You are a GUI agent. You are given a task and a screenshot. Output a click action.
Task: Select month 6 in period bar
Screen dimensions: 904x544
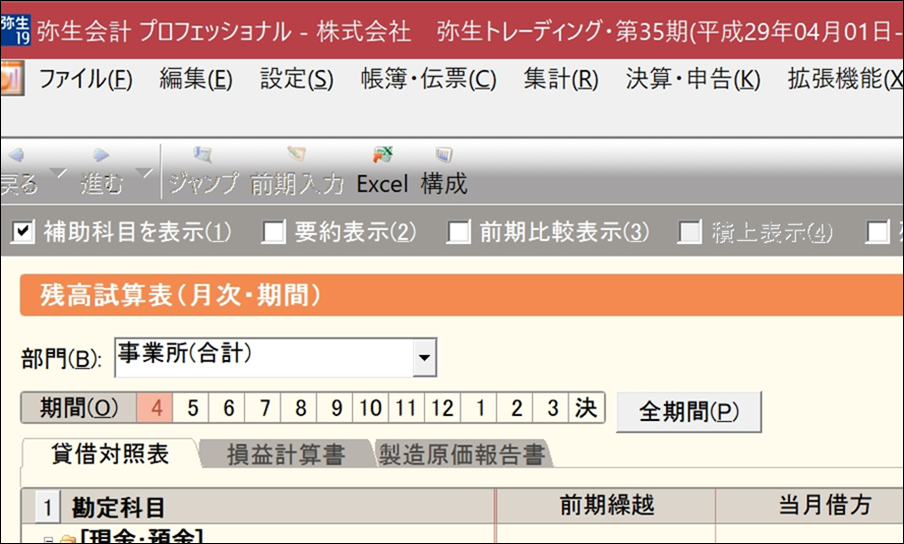pyautogui.click(x=227, y=408)
